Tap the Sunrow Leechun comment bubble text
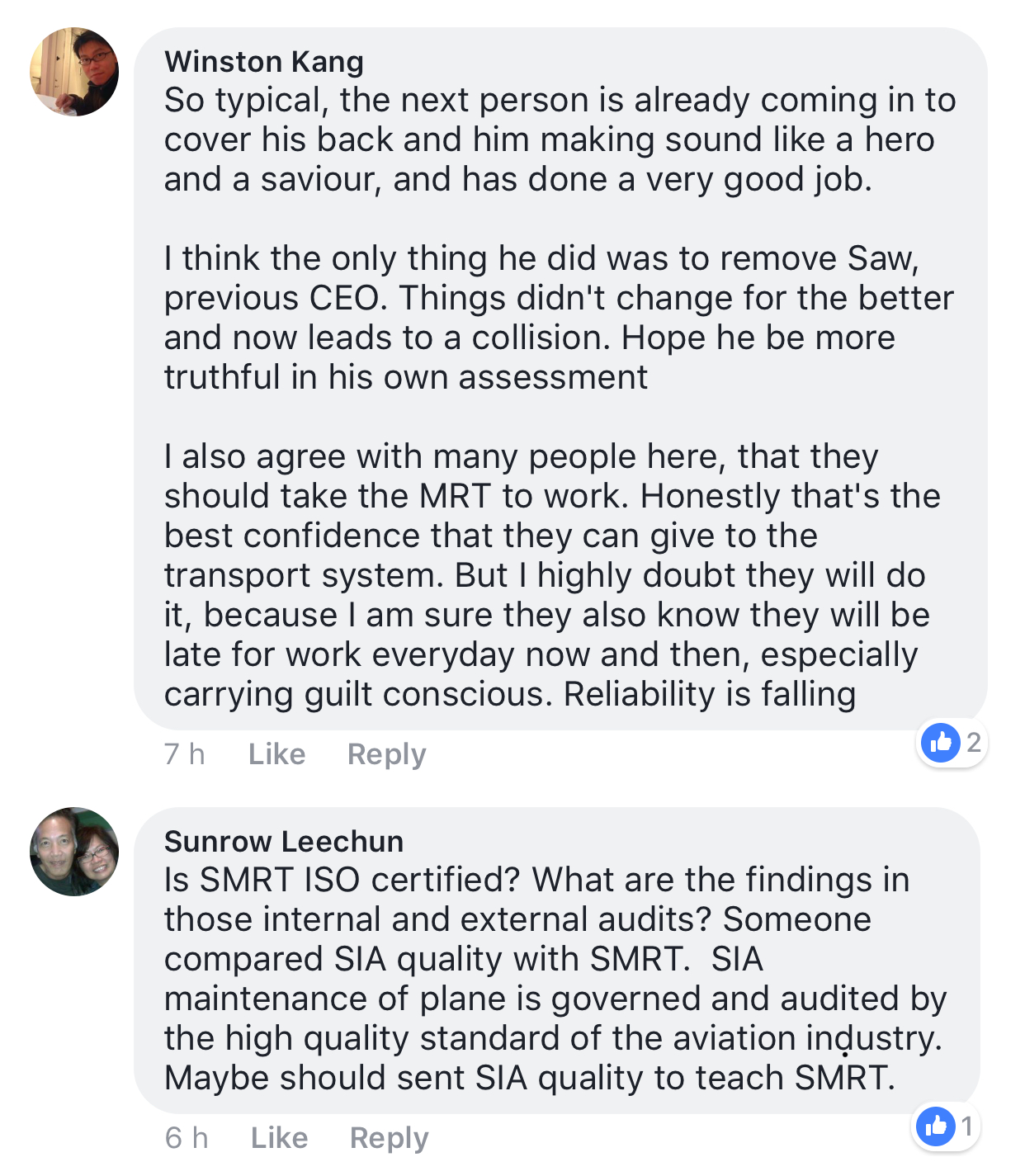The width and height of the screenshot is (1025, 1176). pyautogui.click(x=557, y=961)
